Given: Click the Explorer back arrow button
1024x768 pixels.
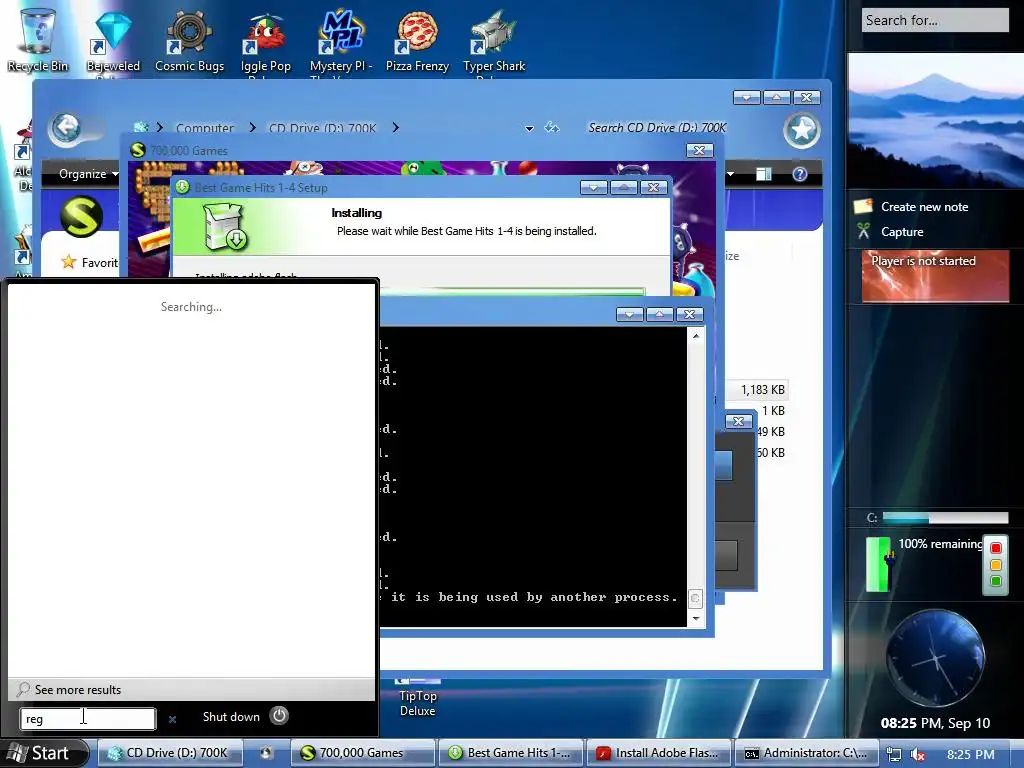Looking at the screenshot, I should (x=66, y=127).
